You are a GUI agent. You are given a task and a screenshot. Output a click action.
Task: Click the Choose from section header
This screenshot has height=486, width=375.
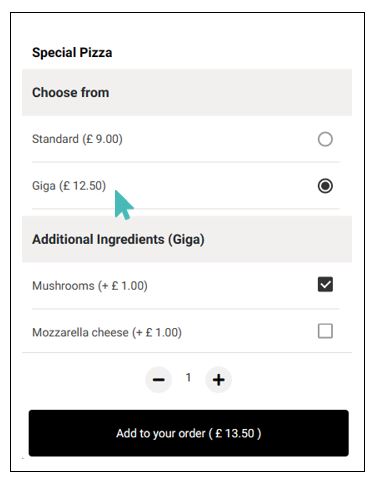click(x=187, y=92)
